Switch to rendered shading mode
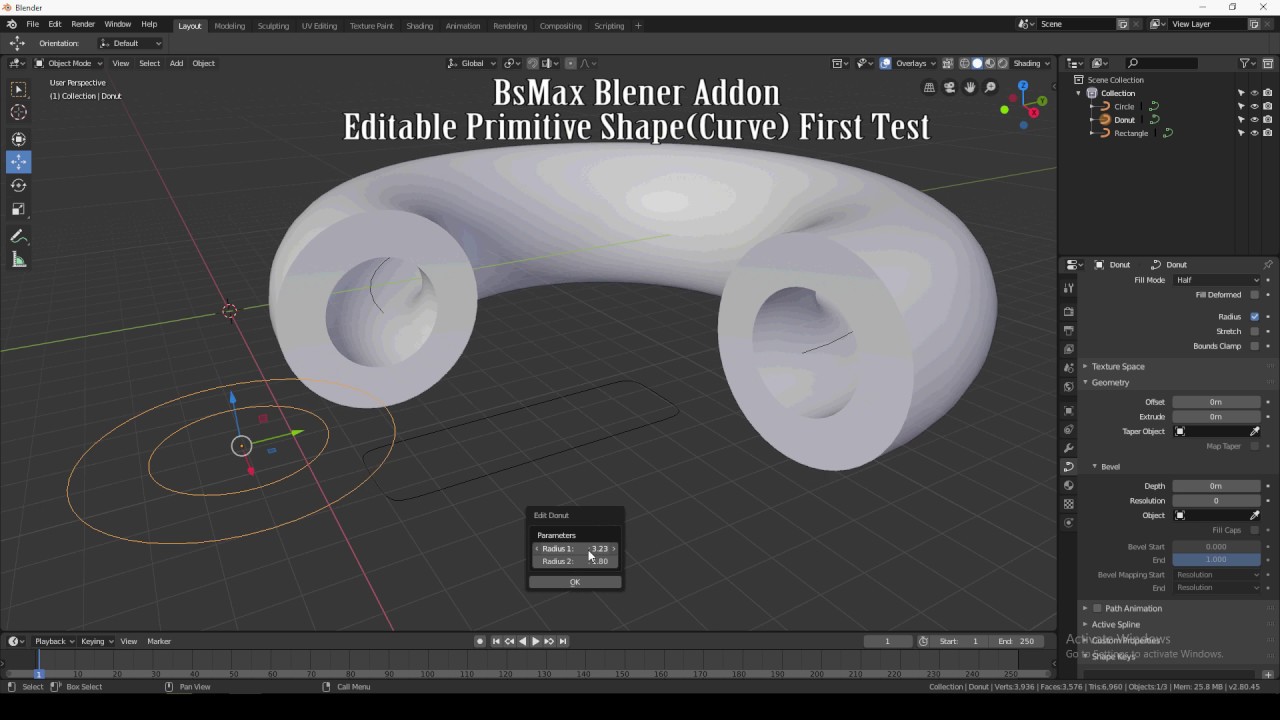The height and width of the screenshot is (720, 1280). coord(1003,63)
